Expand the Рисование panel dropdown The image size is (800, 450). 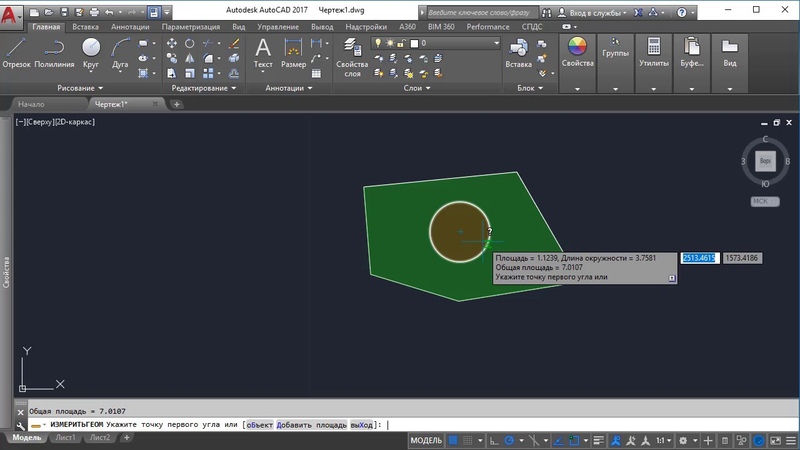[80, 88]
